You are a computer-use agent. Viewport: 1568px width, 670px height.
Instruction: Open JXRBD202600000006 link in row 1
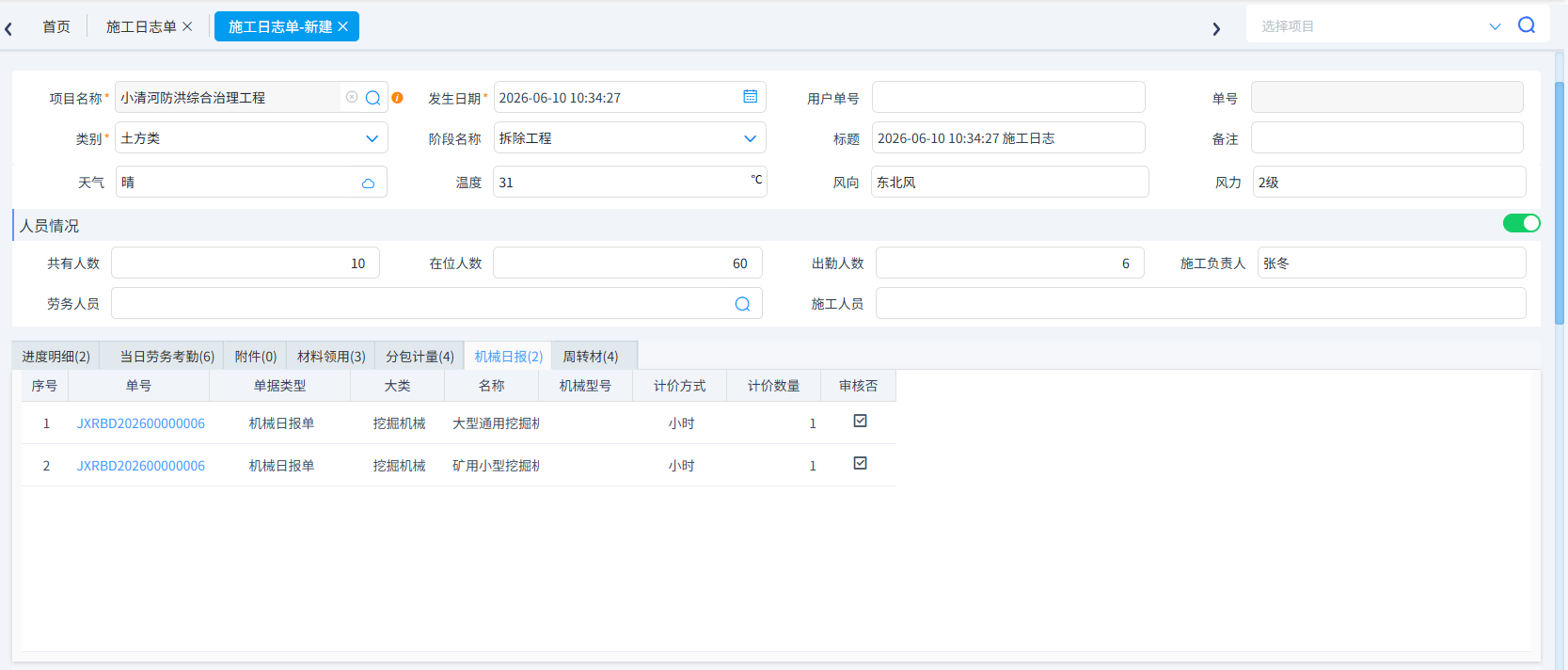click(141, 423)
